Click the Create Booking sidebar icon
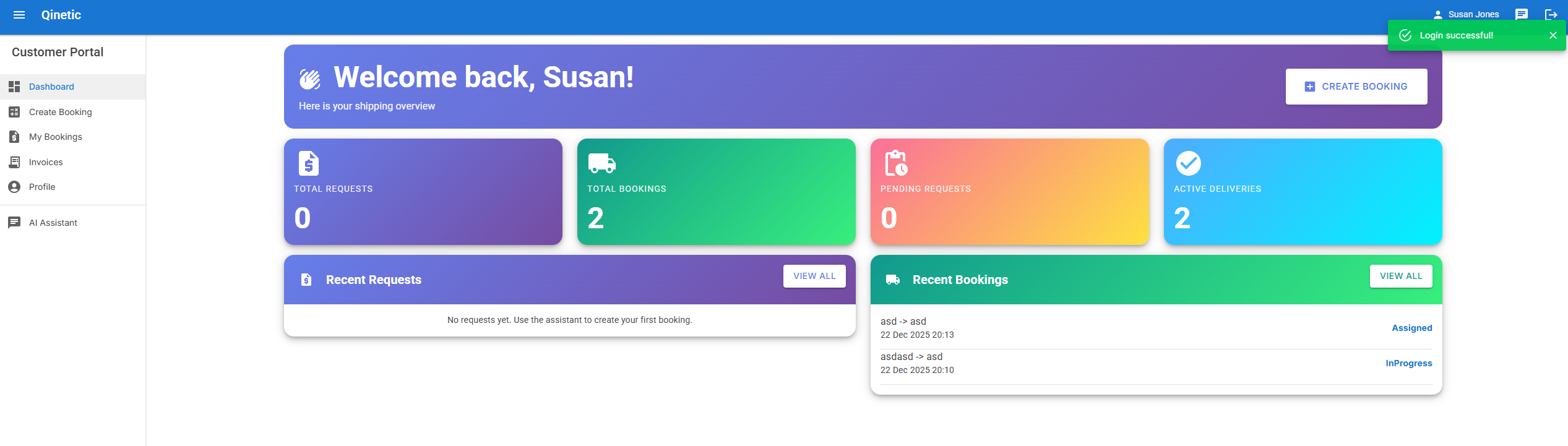This screenshot has height=446, width=1568. click(14, 112)
